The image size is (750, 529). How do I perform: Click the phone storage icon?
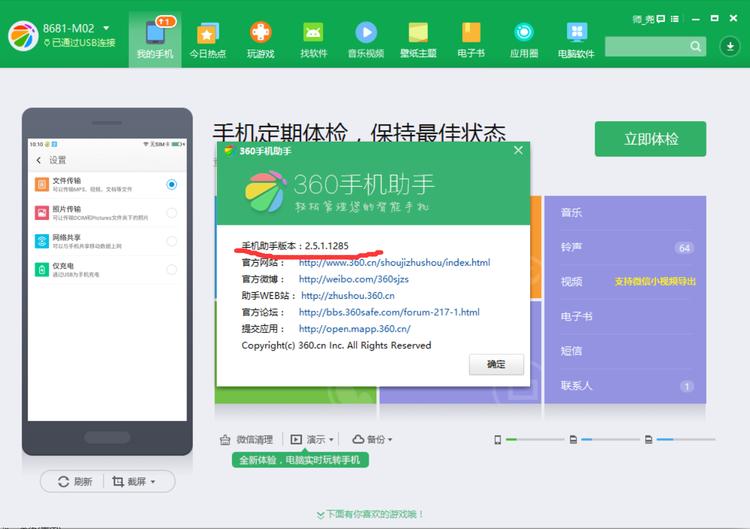[497, 440]
